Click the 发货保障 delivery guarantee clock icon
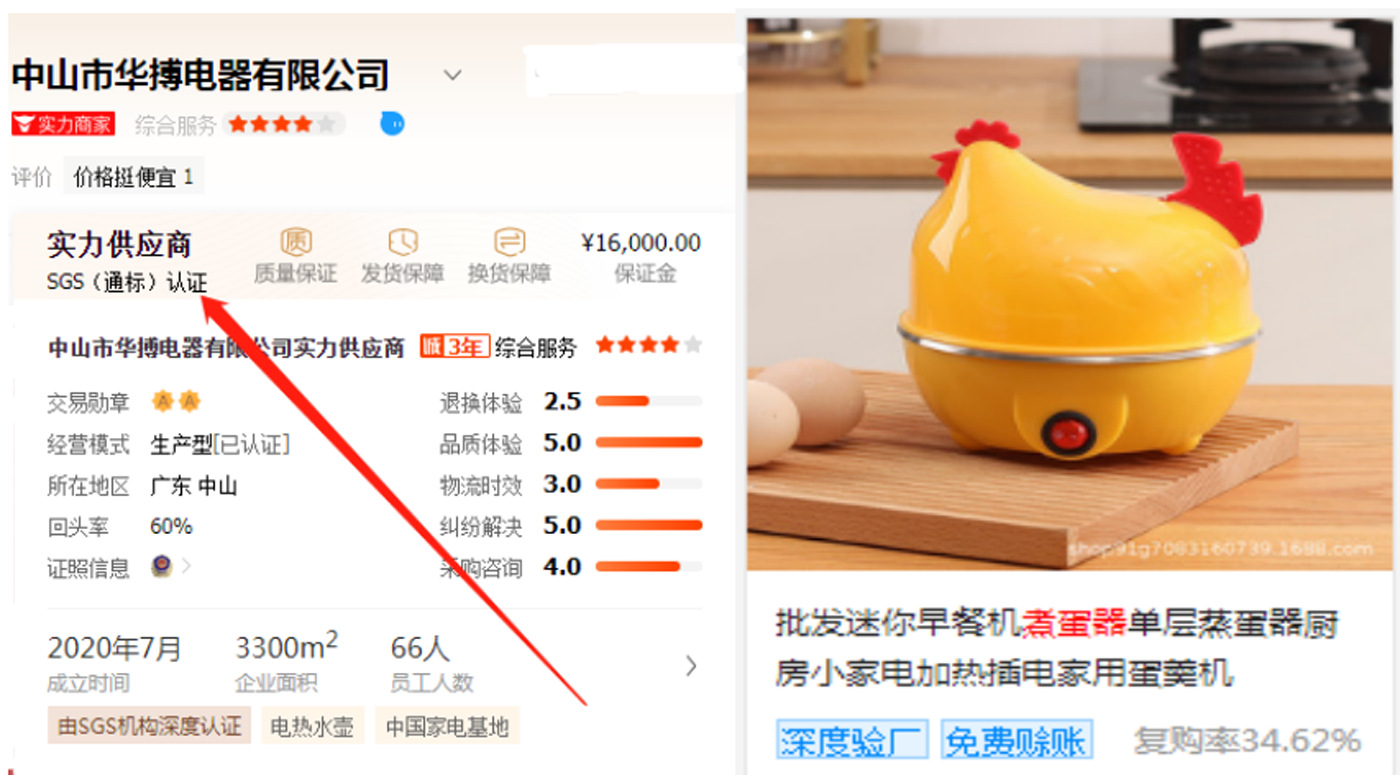 click(x=403, y=241)
